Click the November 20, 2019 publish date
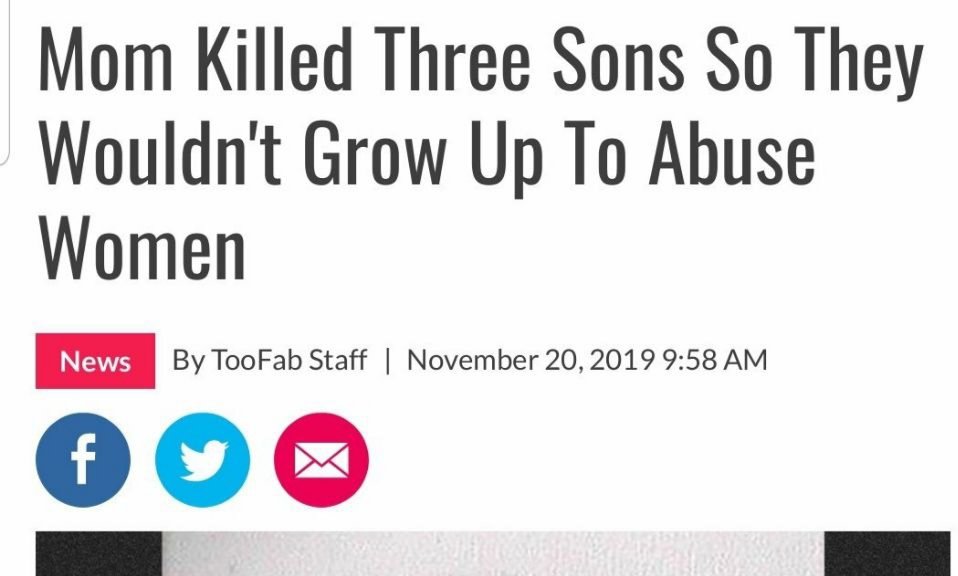Viewport: 958px width, 576px height. 531,360
